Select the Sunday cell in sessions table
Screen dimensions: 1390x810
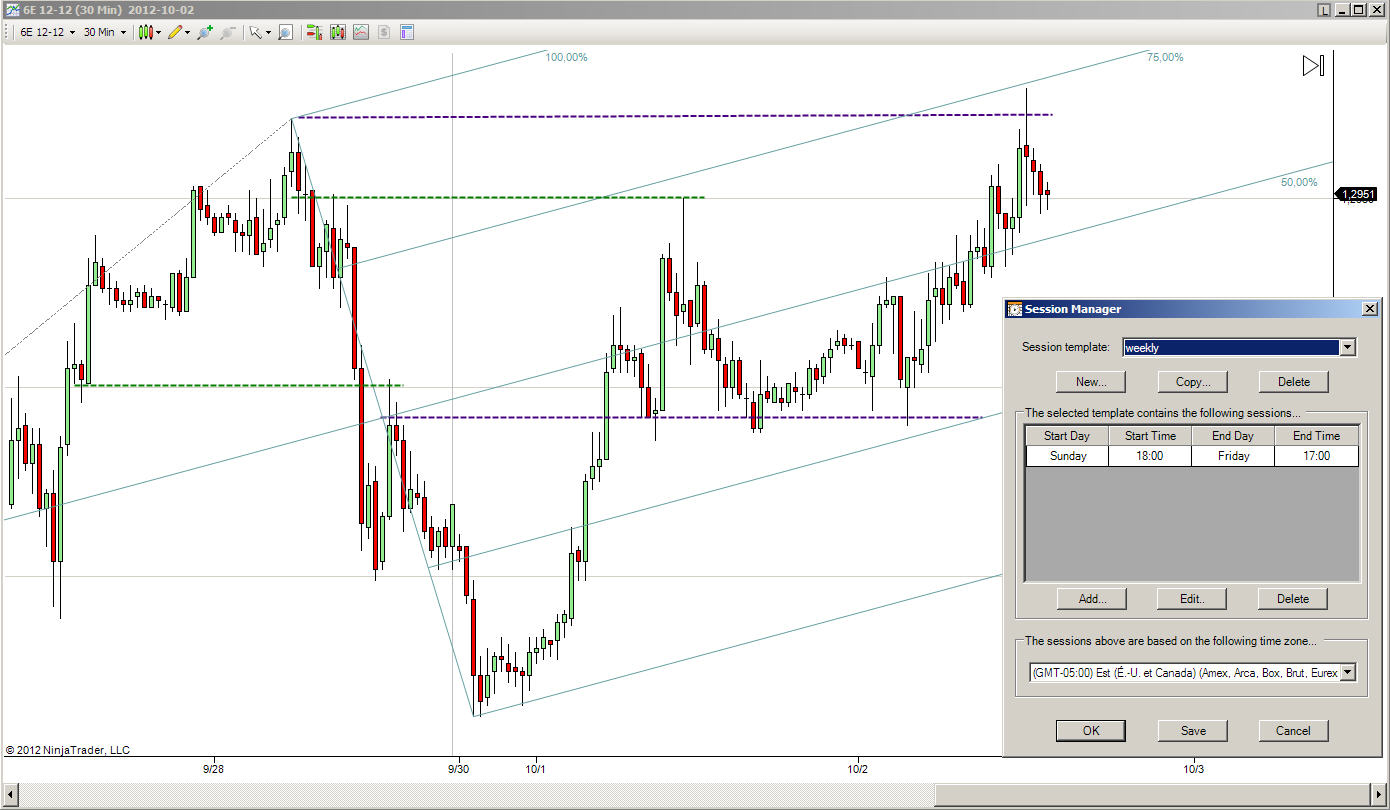pyautogui.click(x=1067, y=456)
